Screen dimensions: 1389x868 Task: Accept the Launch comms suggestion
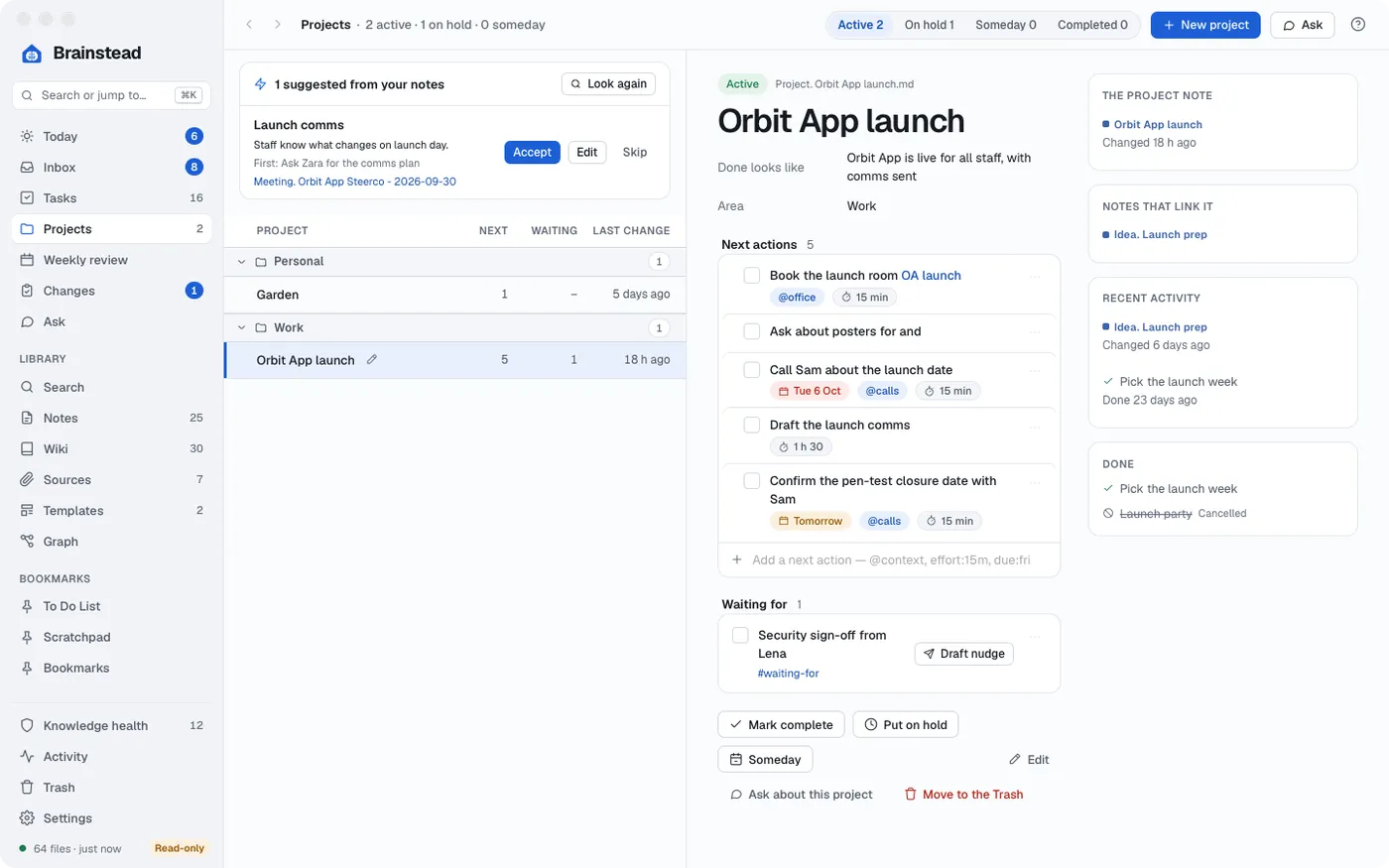point(532,152)
